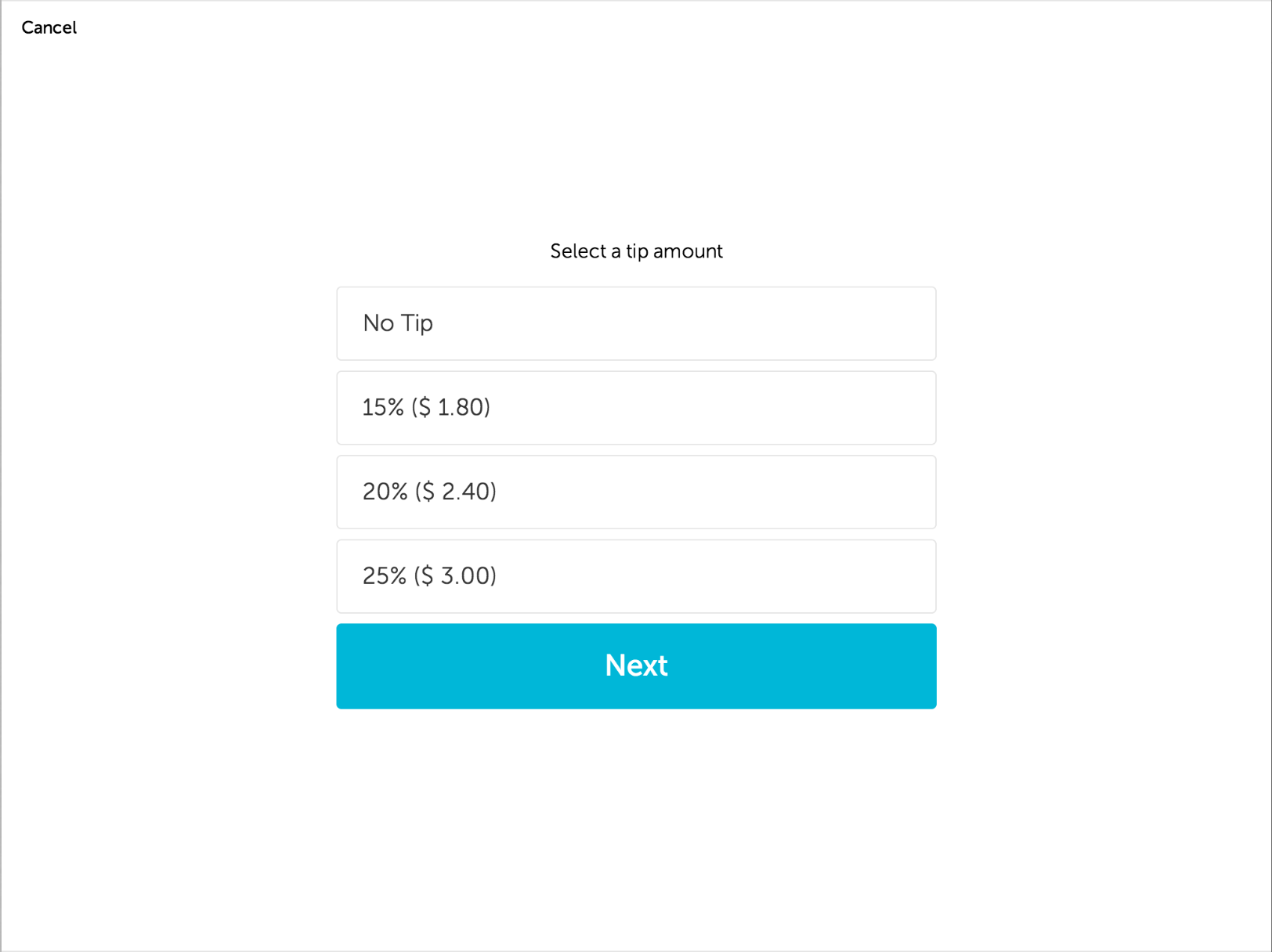Viewport: 1272px width, 952px height.
Task: Select the fifteen percent tip row
Action: tap(635, 408)
